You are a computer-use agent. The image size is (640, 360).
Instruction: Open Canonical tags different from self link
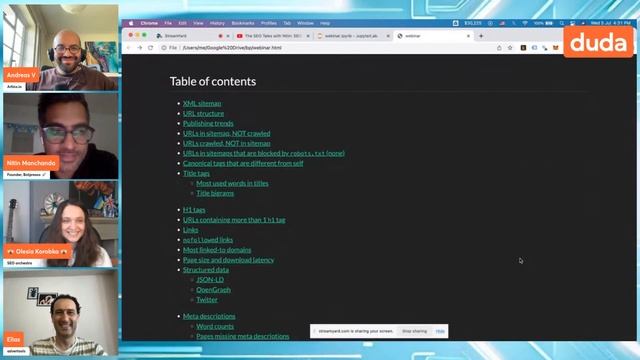coord(243,163)
